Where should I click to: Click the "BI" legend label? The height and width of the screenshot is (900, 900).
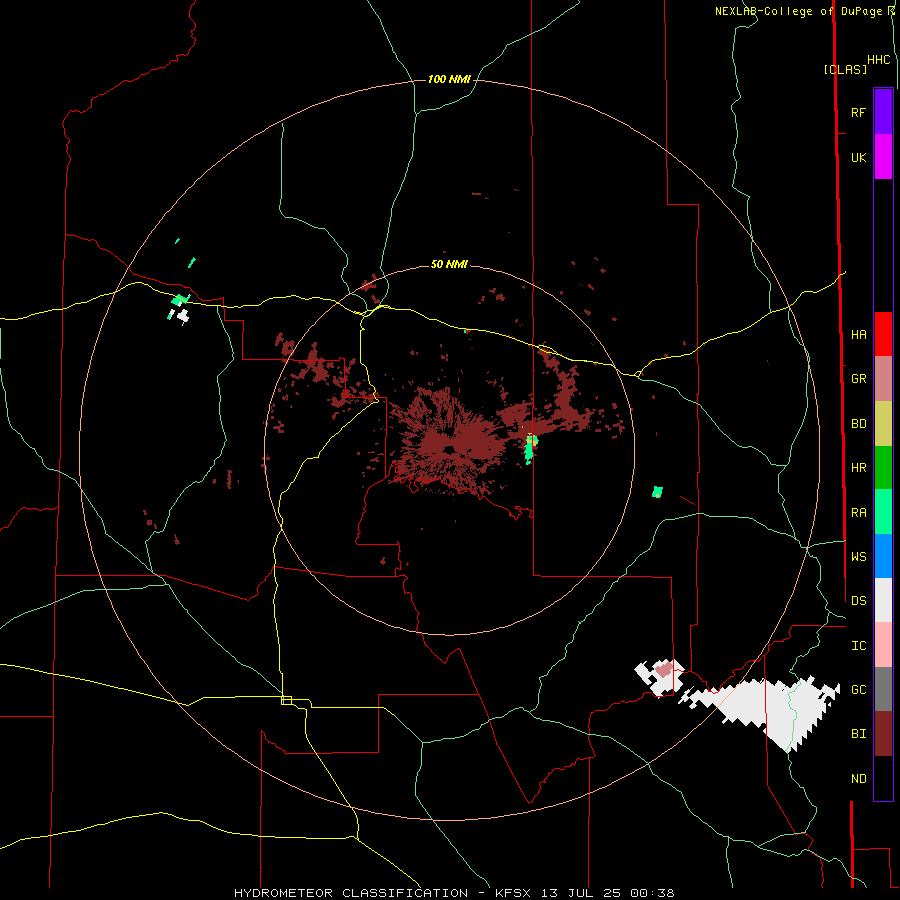tap(858, 734)
